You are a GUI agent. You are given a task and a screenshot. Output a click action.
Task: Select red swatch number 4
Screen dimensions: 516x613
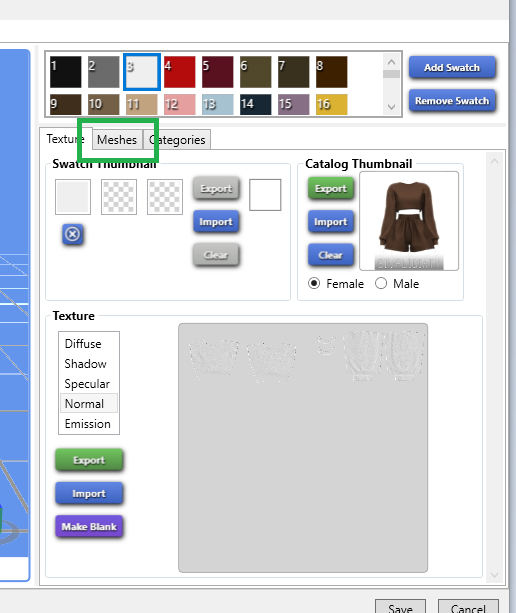(179, 72)
